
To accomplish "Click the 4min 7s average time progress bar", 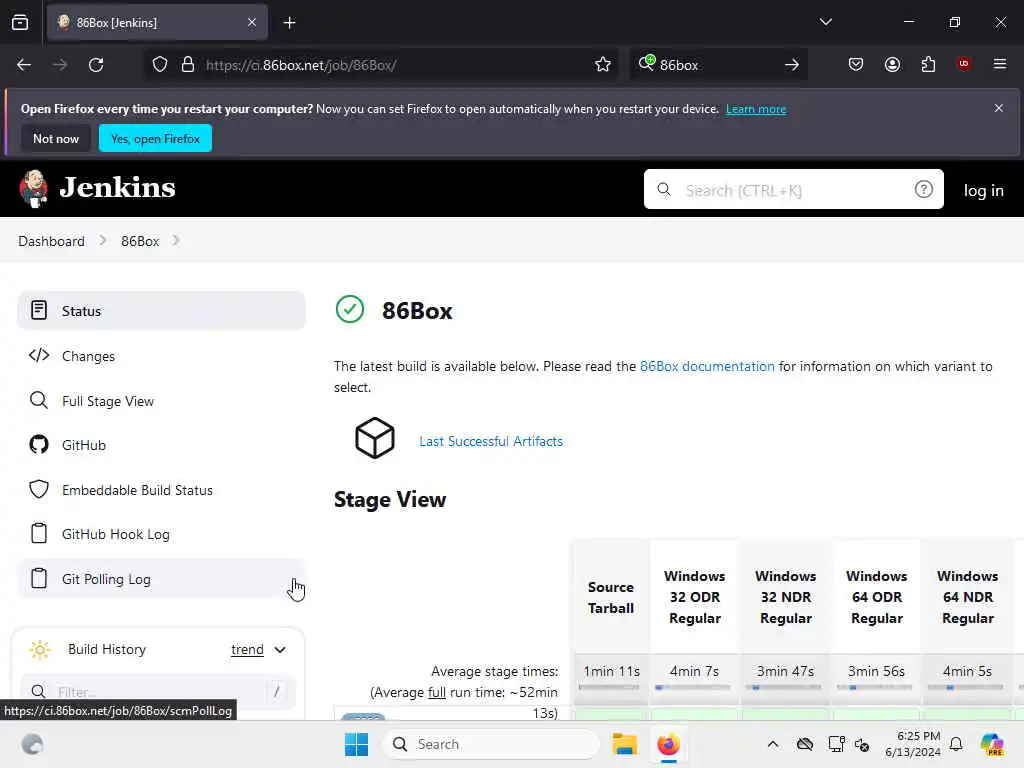I will click(693, 688).
